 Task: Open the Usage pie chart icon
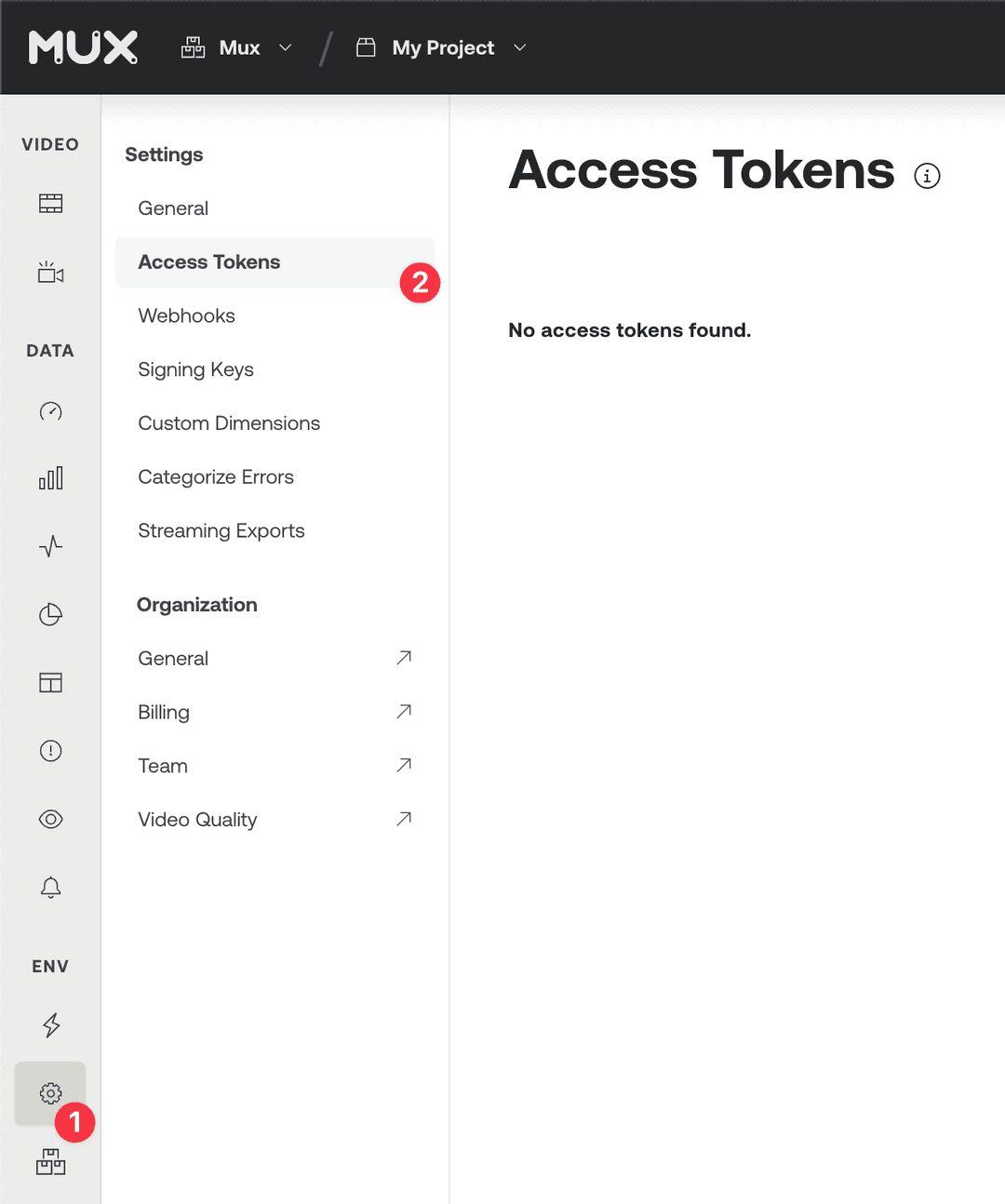(50, 614)
